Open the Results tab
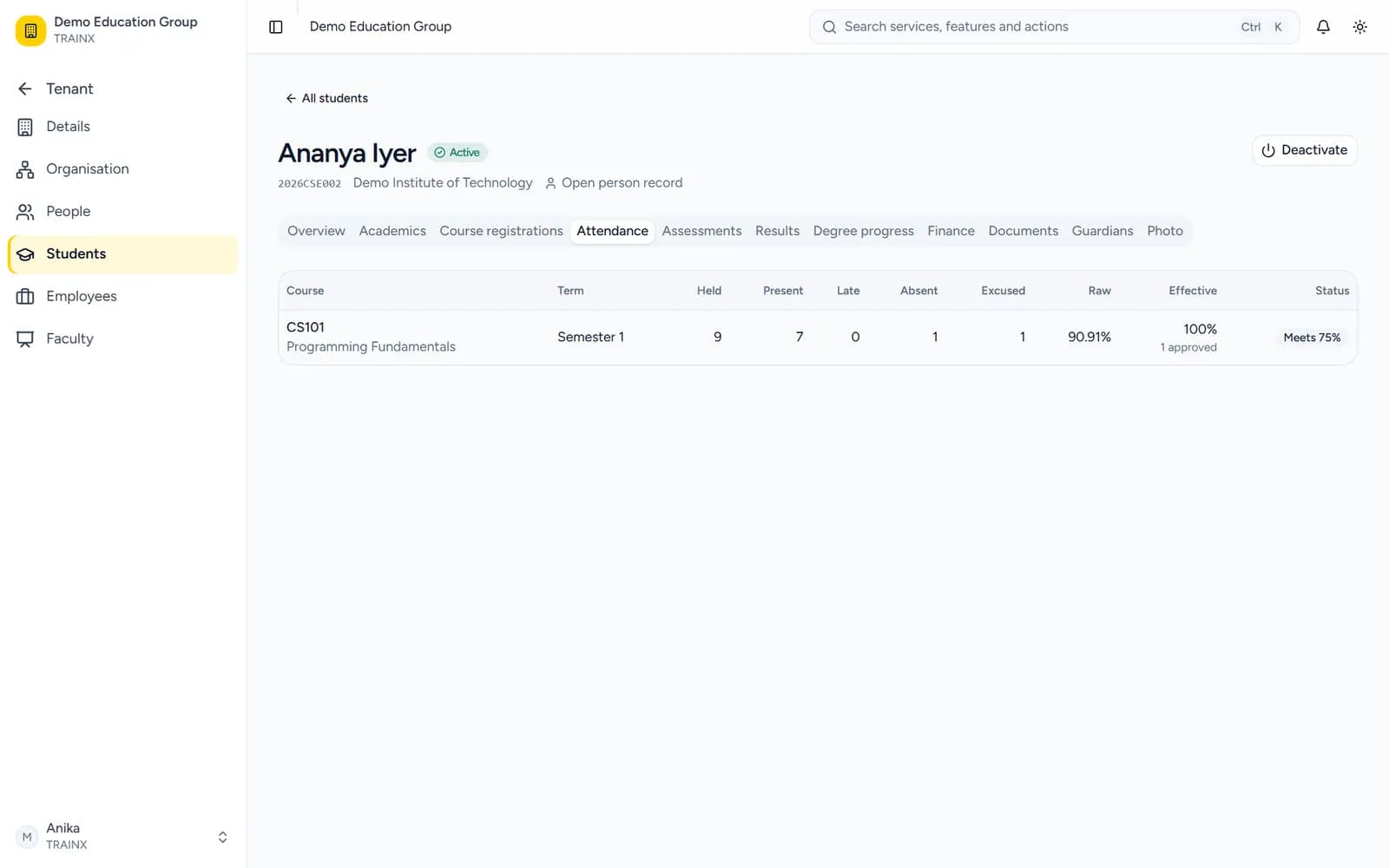This screenshot has width=1389, height=868. tap(777, 231)
